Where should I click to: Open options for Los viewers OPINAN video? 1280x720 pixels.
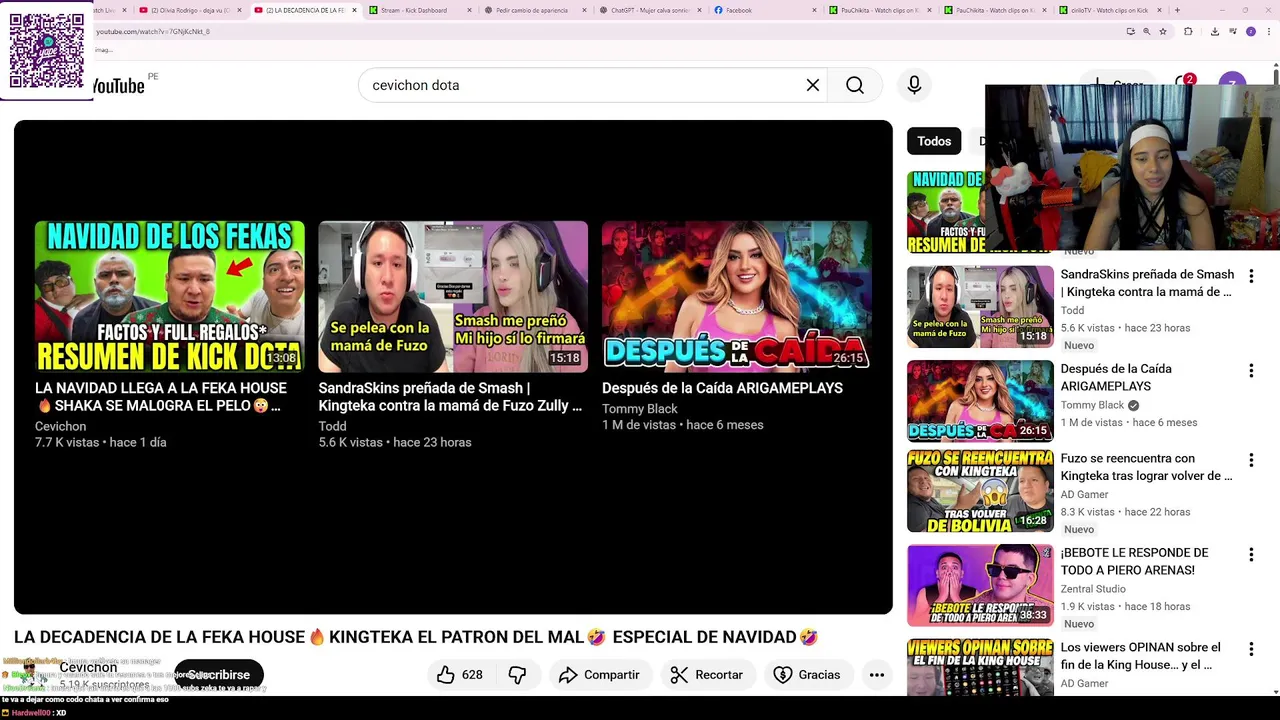(x=1251, y=649)
